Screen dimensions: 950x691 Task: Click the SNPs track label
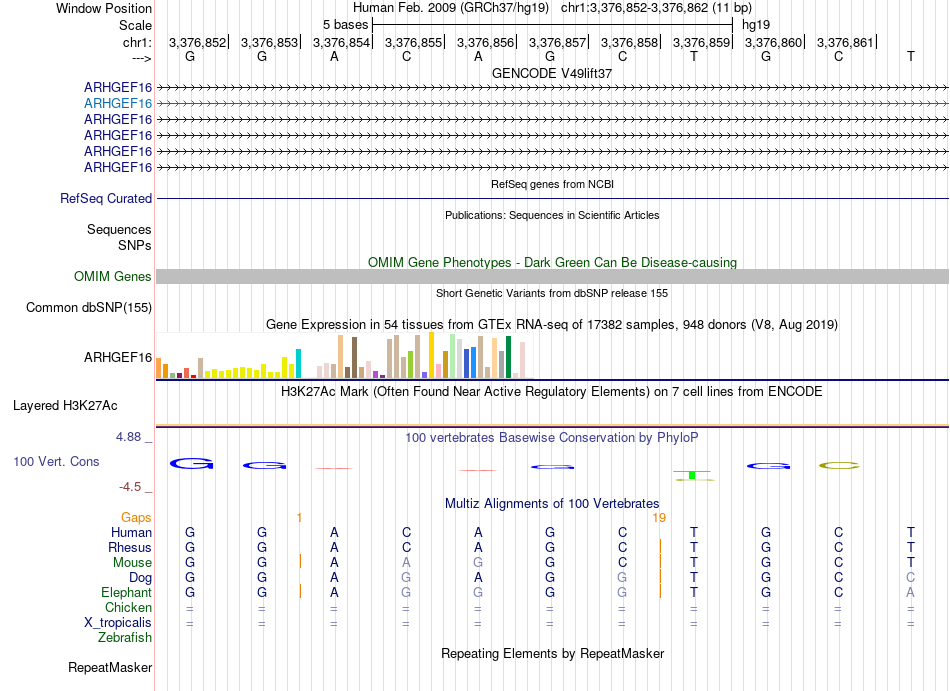click(135, 245)
